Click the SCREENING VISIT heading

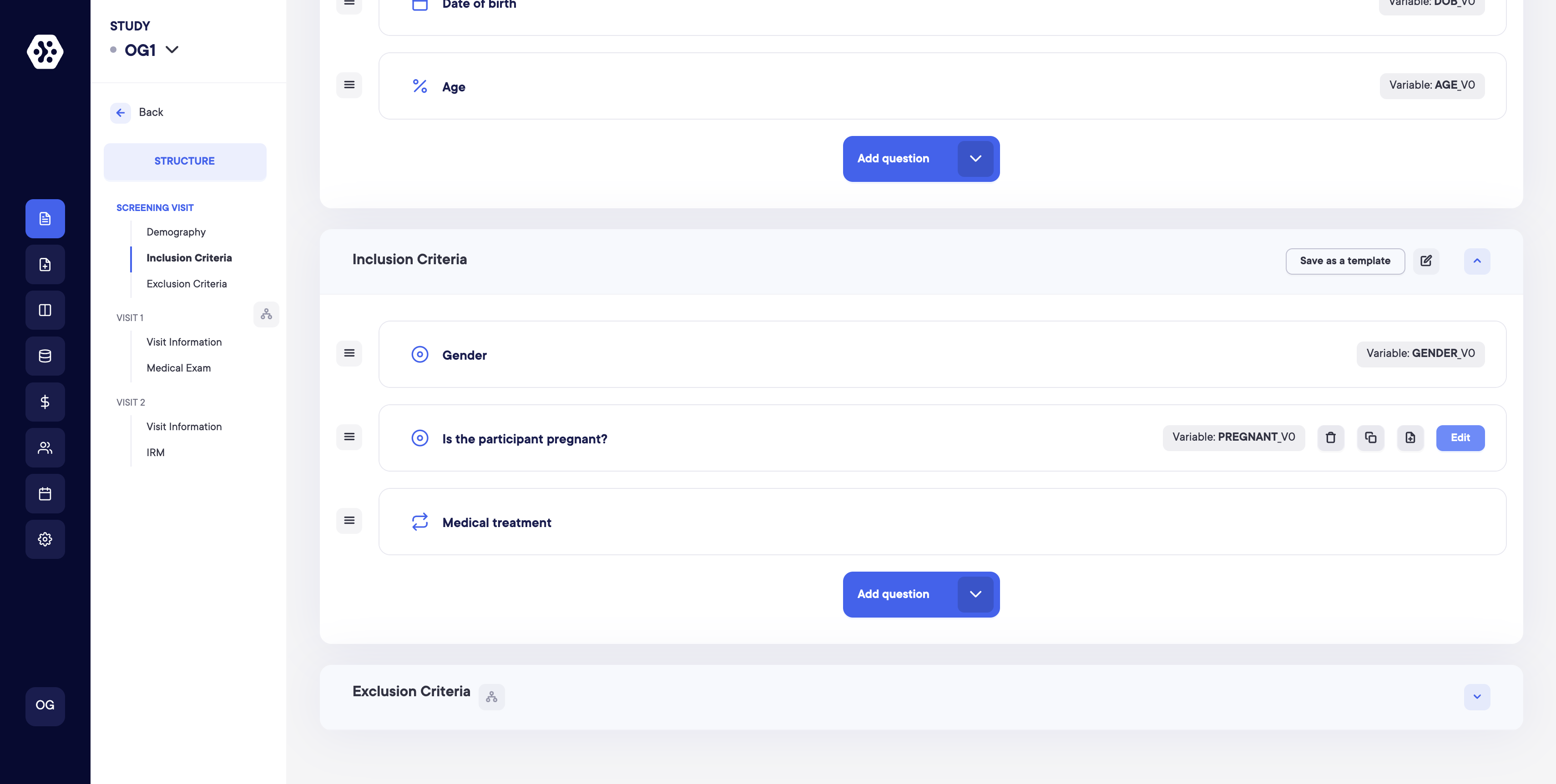(x=155, y=208)
